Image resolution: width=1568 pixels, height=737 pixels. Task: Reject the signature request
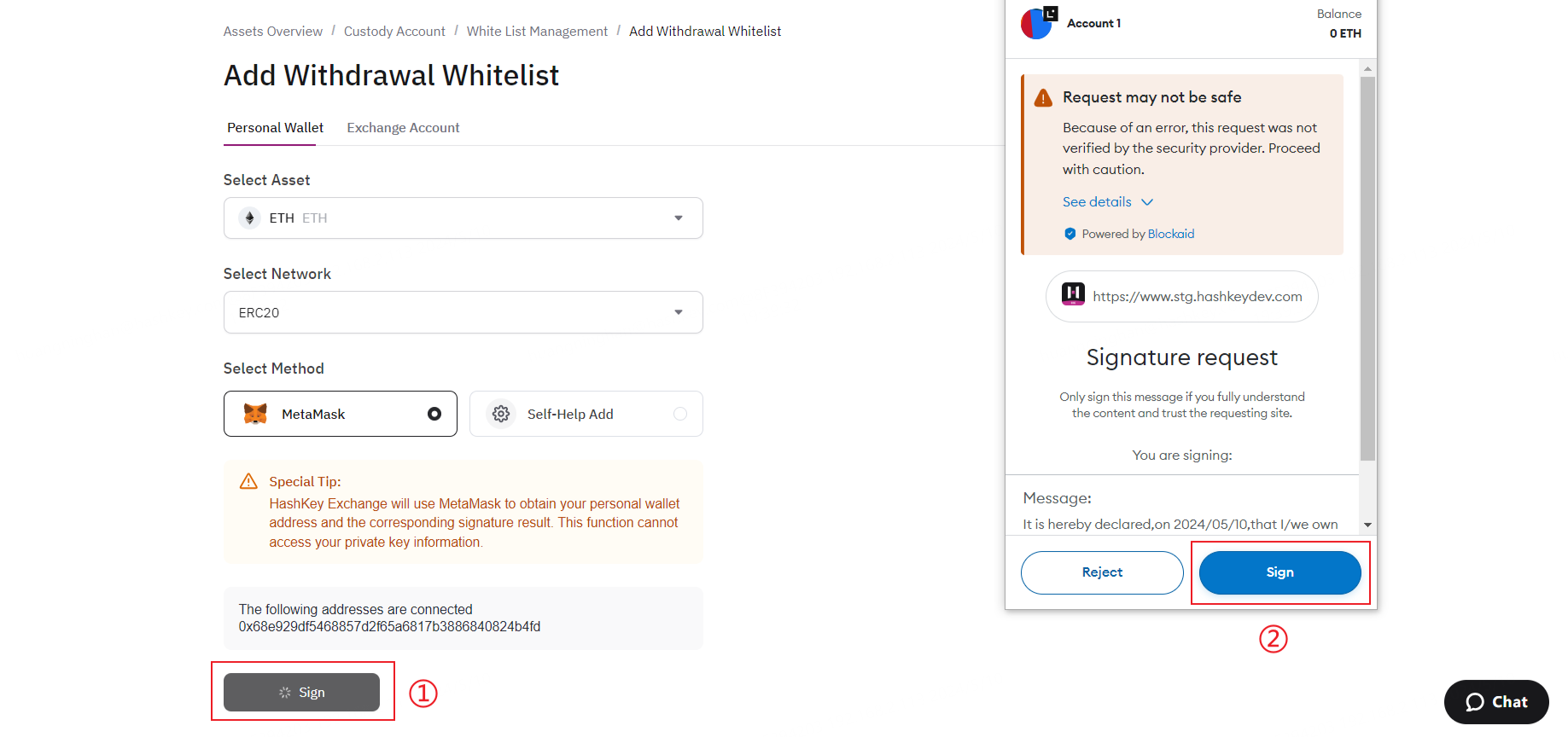point(1102,572)
